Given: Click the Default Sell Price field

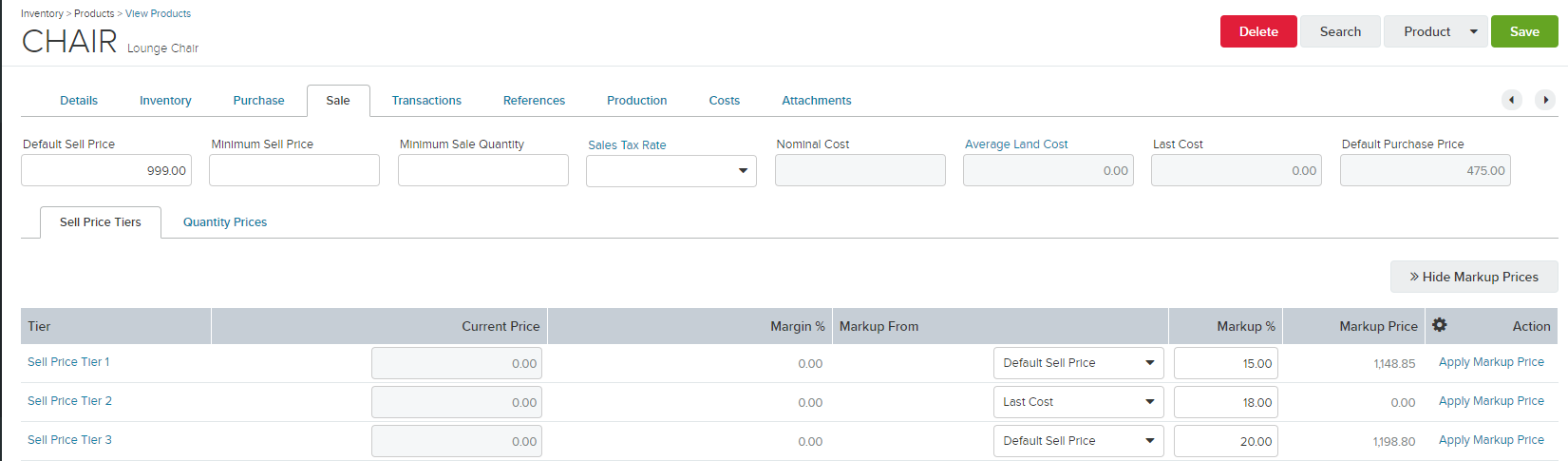Looking at the screenshot, I should 106,171.
